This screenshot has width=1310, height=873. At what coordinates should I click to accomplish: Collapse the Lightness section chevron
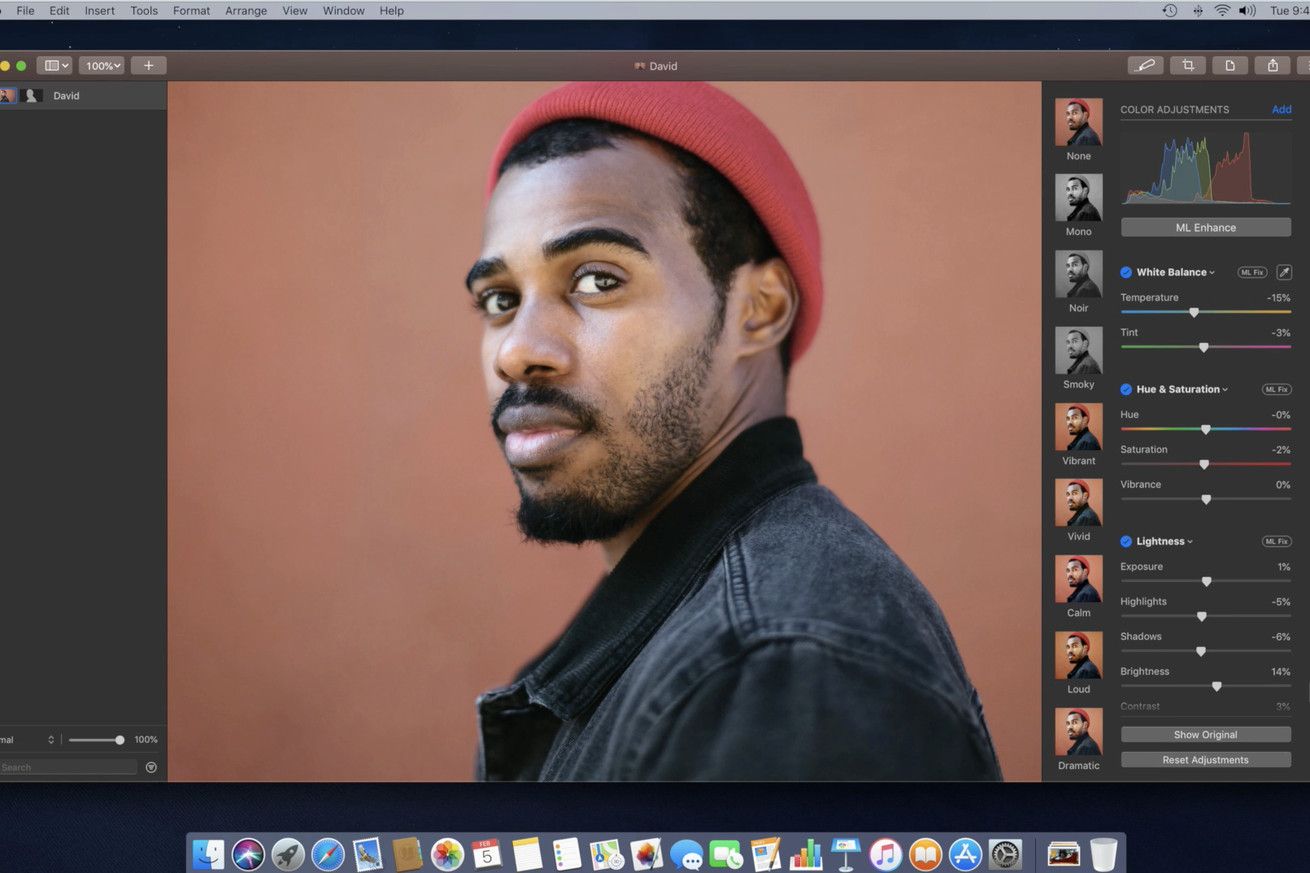(x=1190, y=542)
